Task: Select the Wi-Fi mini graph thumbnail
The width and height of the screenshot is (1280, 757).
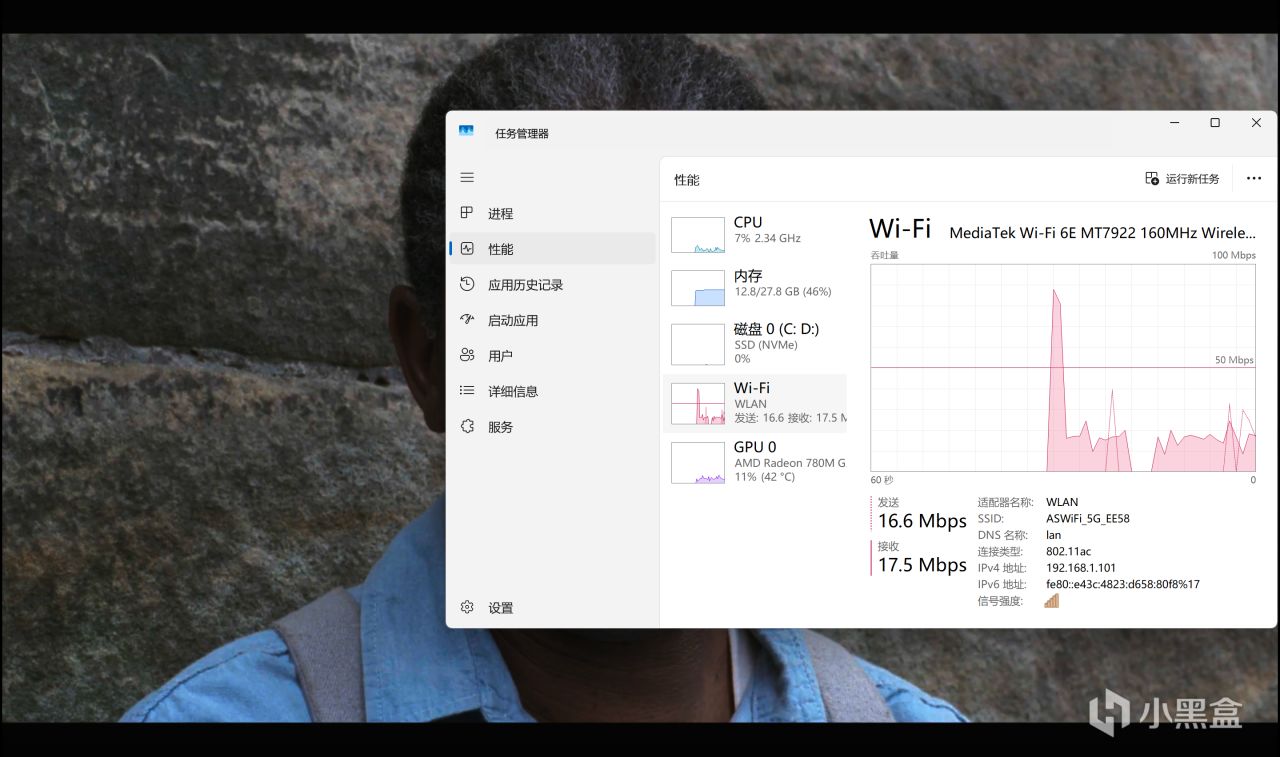Action: 698,403
